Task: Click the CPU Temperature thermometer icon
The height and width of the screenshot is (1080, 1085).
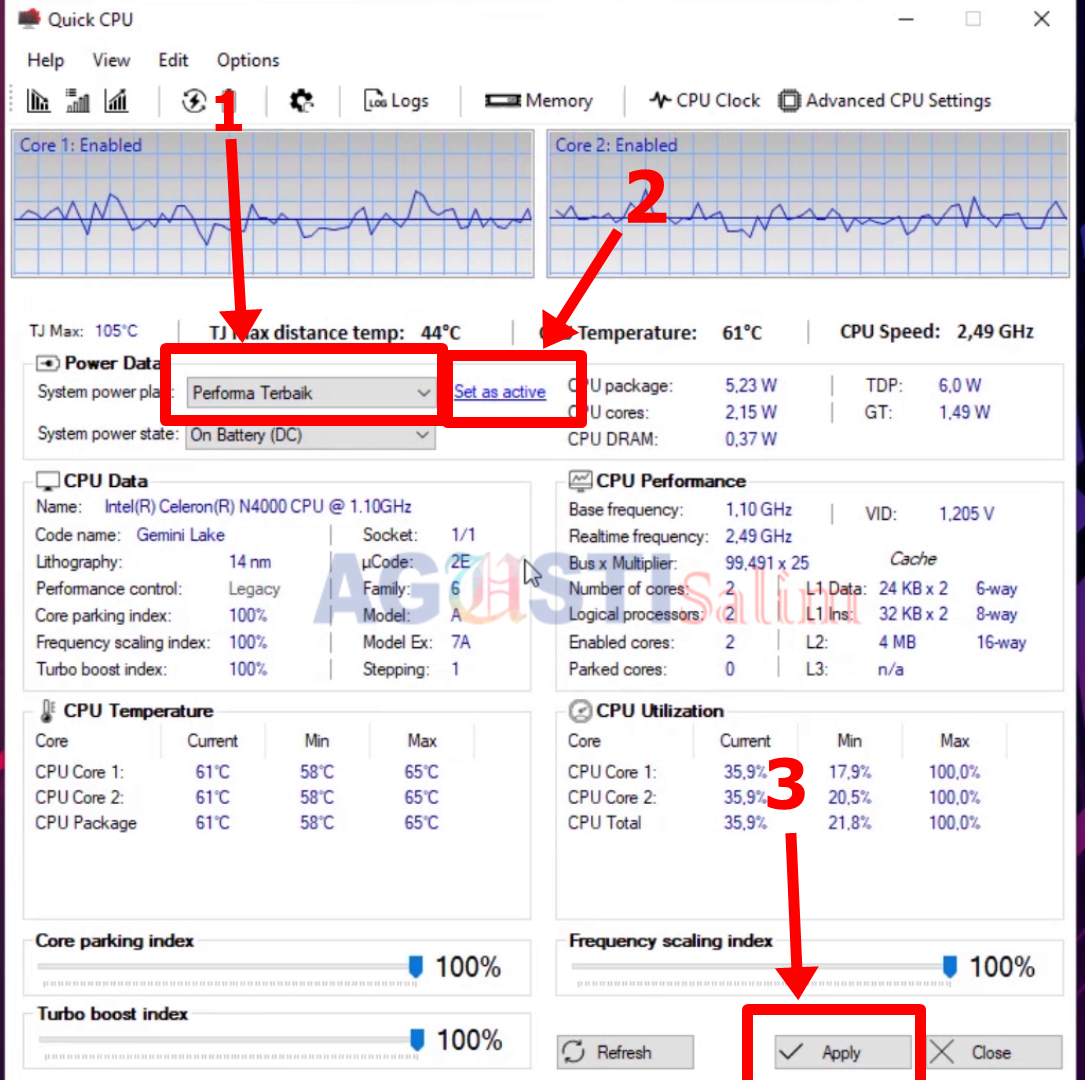Action: tap(47, 711)
